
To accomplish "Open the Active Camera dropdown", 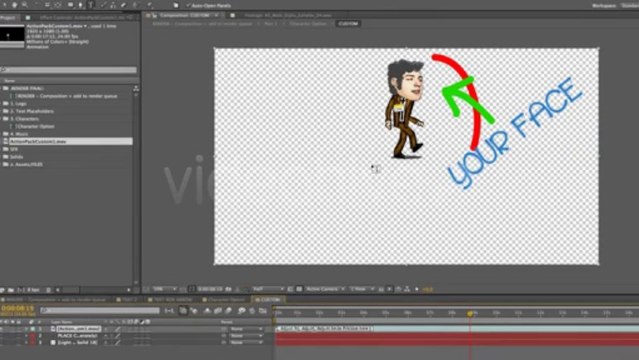I will (x=325, y=289).
